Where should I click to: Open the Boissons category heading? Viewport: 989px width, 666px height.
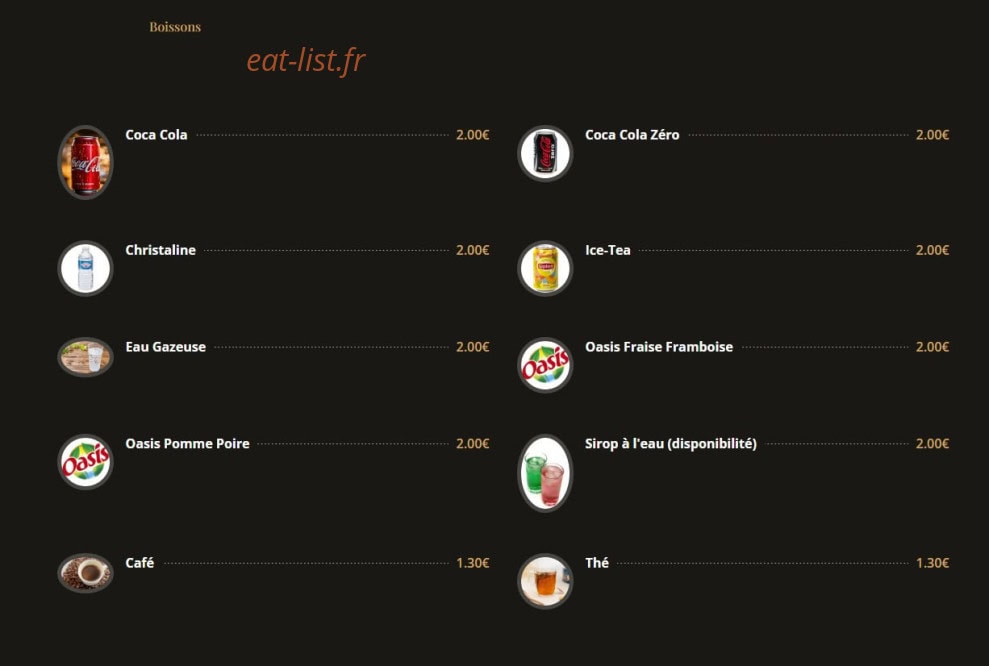pos(175,27)
